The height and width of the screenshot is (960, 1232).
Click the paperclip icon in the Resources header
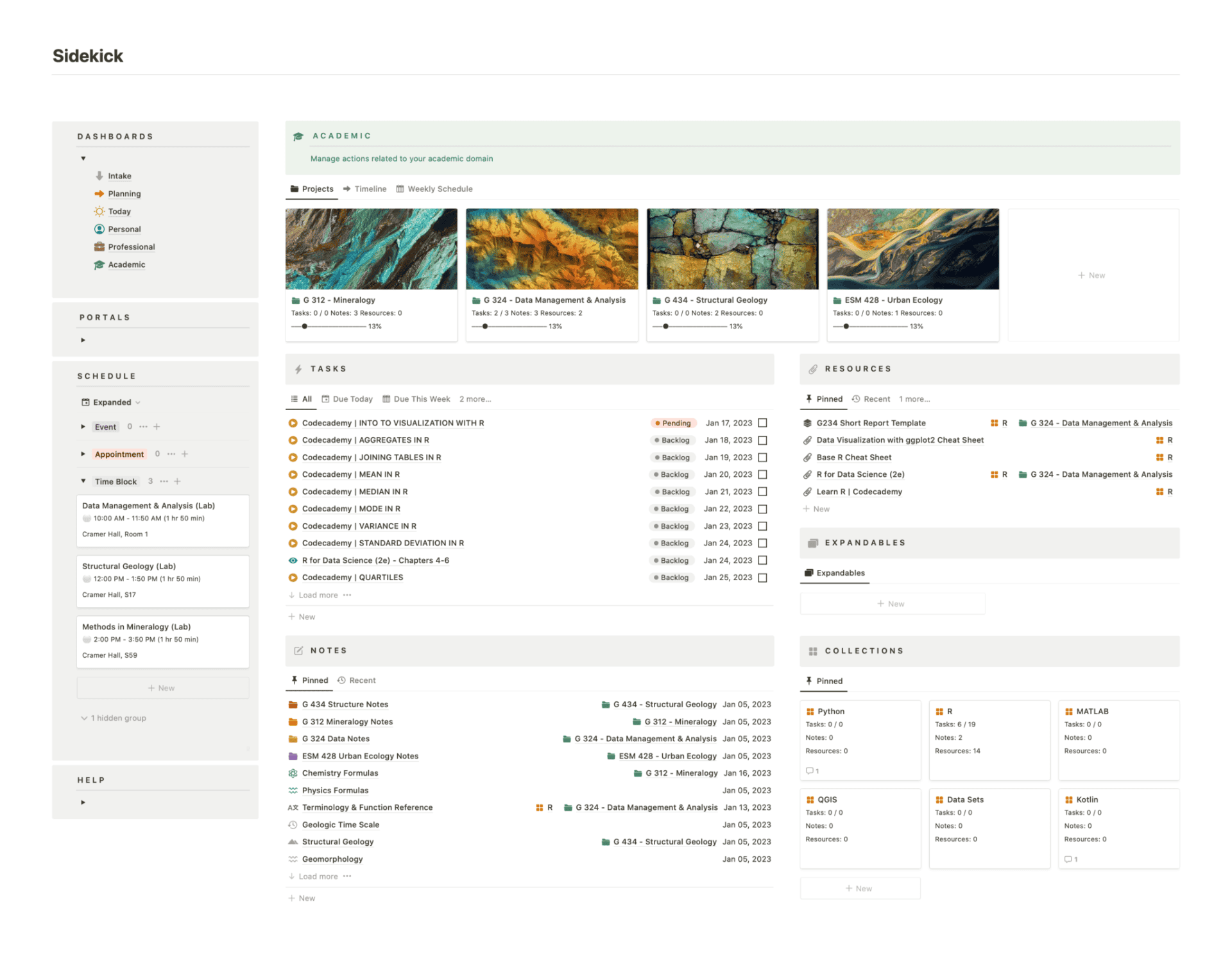(813, 369)
